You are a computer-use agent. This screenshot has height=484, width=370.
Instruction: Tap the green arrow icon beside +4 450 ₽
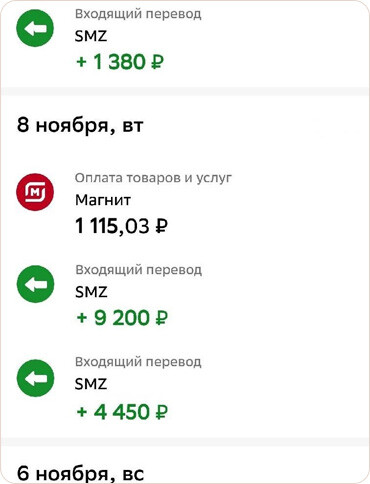35,378
